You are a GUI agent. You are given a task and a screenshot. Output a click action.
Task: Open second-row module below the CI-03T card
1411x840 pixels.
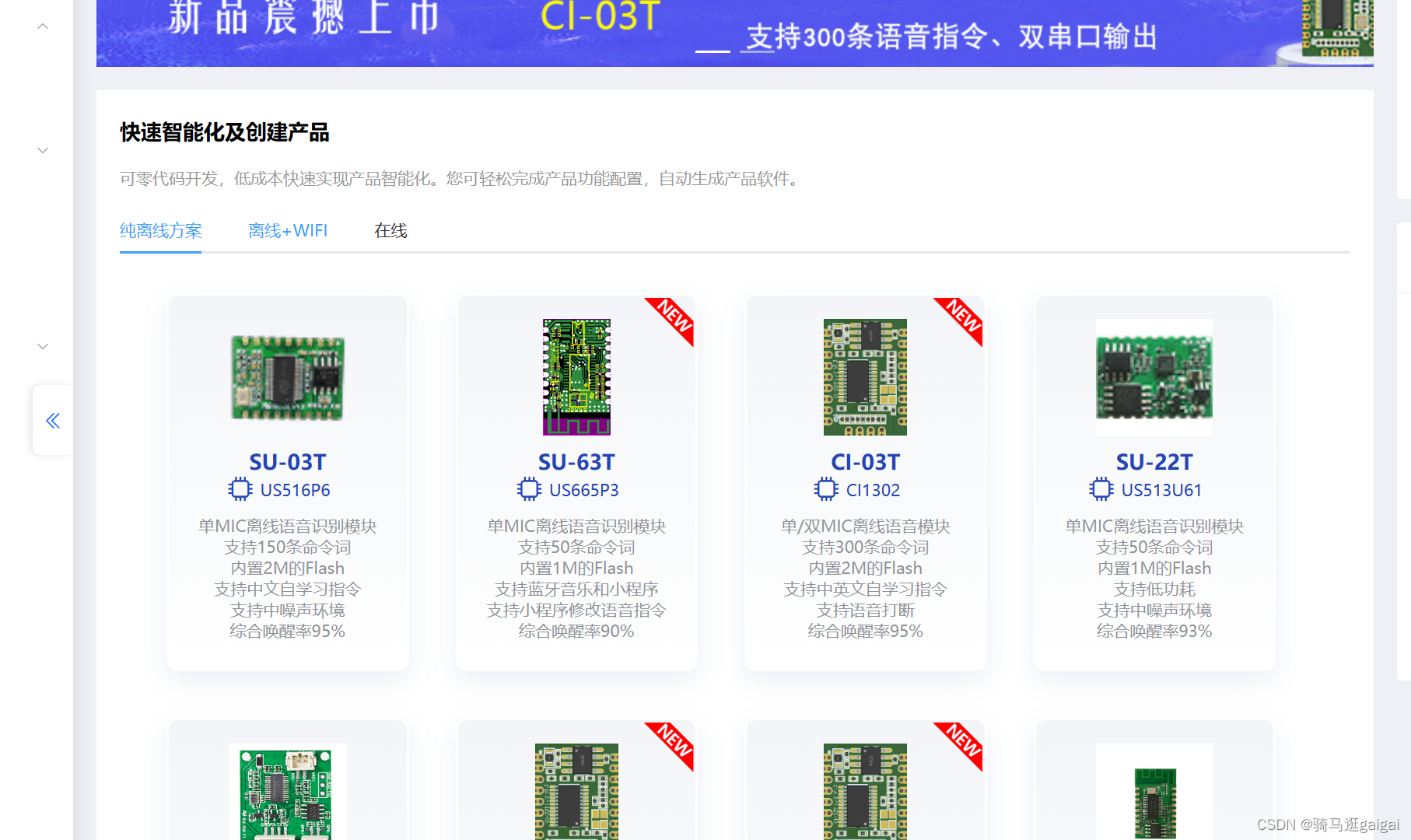(x=865, y=792)
